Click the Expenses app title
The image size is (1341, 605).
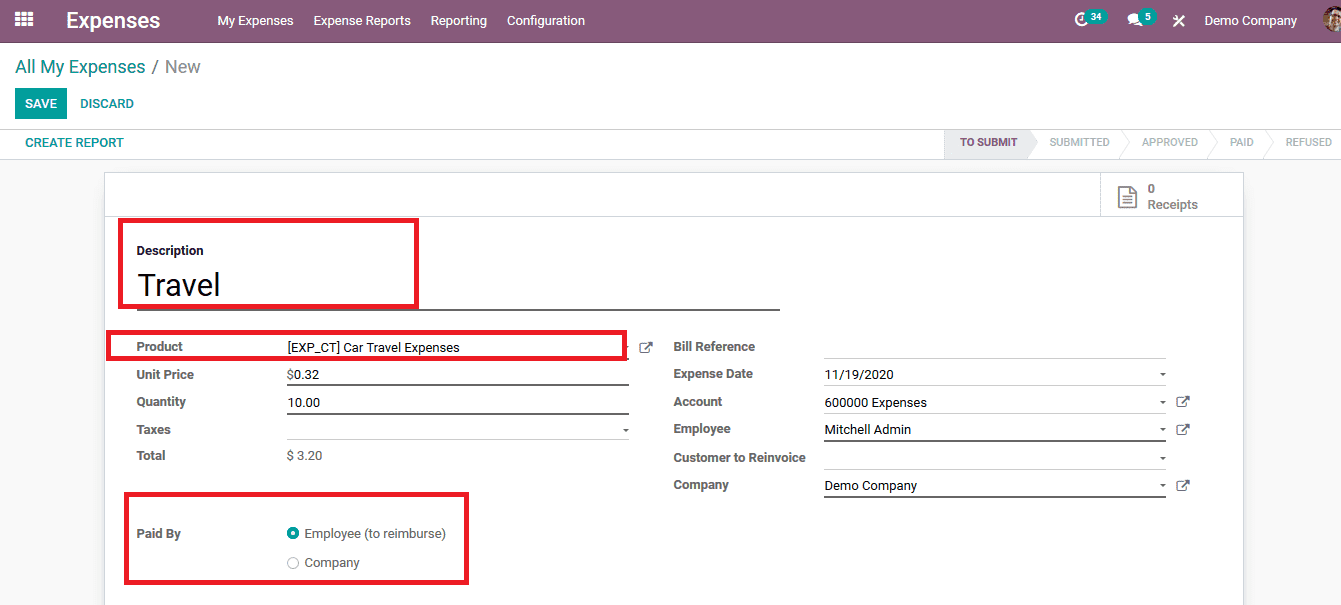(x=113, y=20)
